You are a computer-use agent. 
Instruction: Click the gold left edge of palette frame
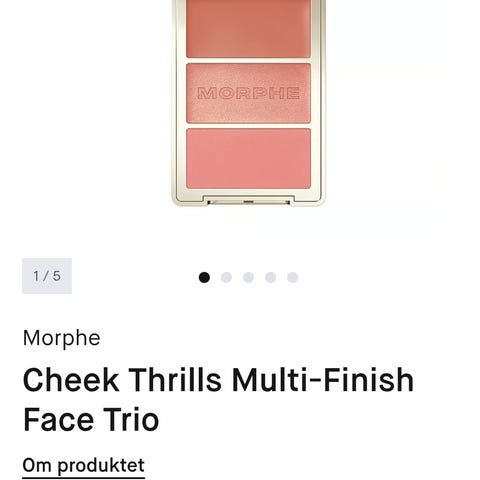click(x=179, y=100)
